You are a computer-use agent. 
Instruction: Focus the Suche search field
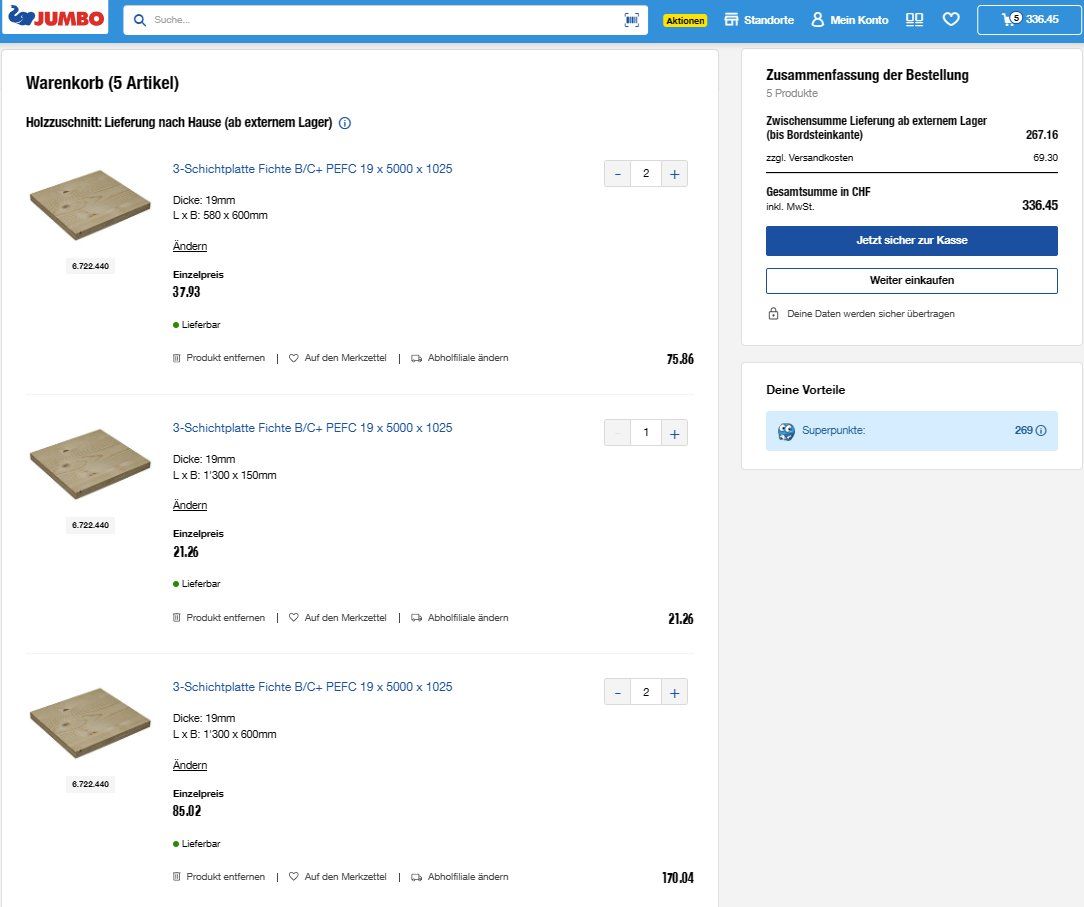pyautogui.click(x=385, y=20)
